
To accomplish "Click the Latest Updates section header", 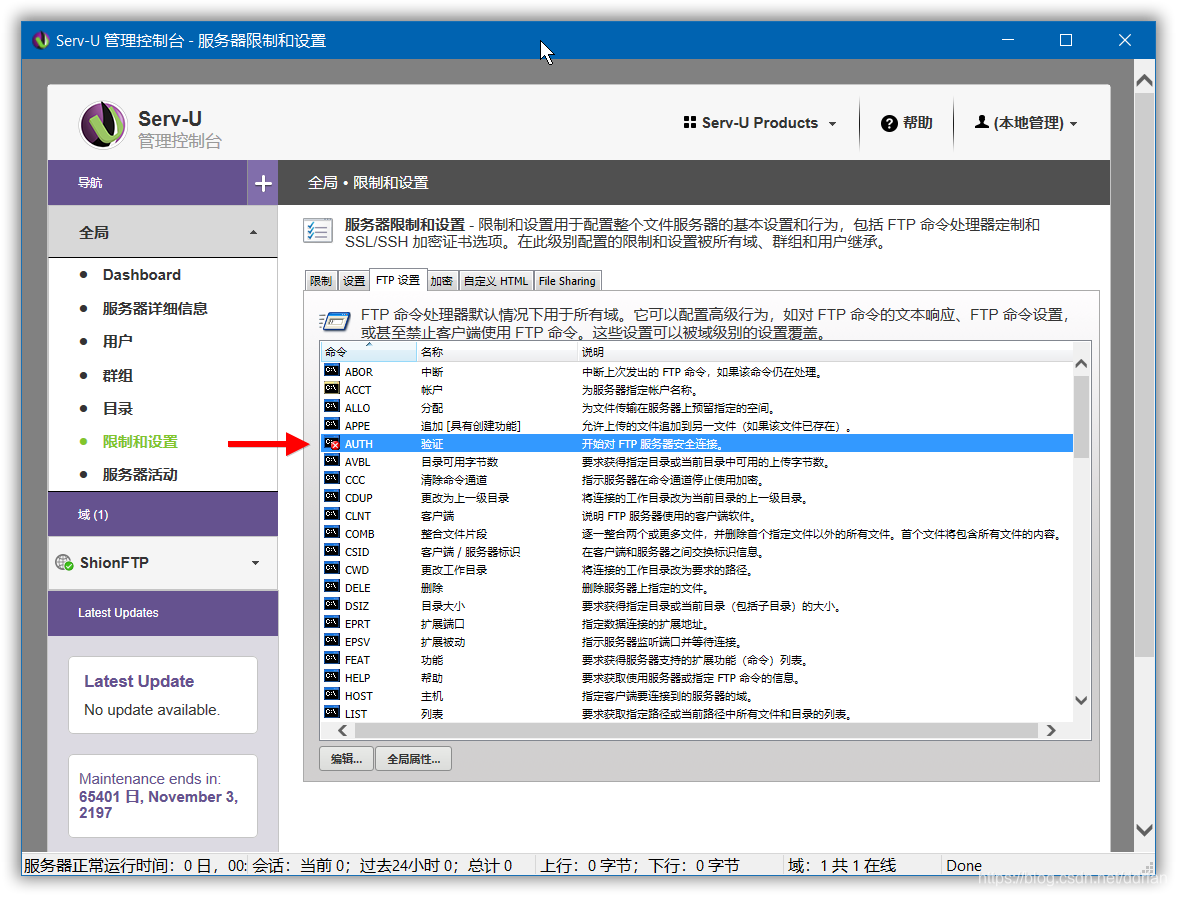I will tap(163, 613).
